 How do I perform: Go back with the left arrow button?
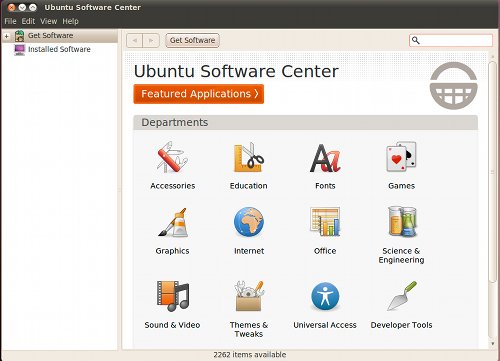point(135,40)
